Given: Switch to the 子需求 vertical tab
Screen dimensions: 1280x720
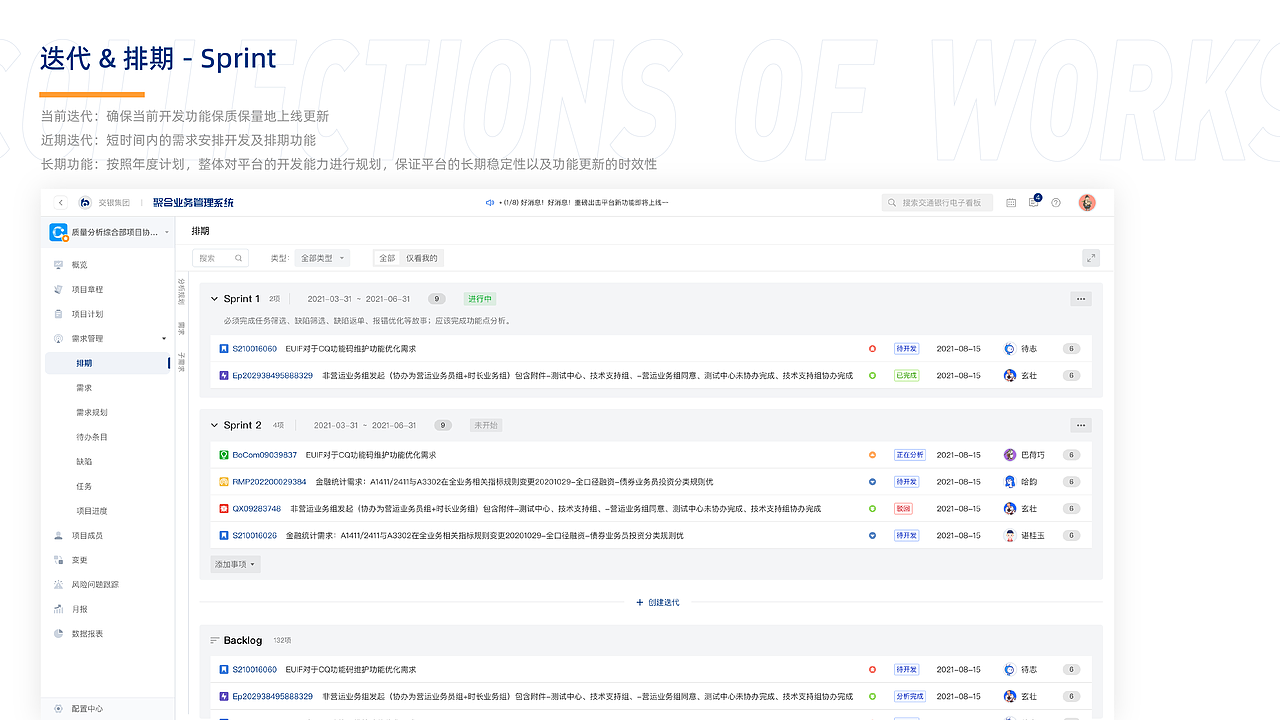Looking at the screenshot, I should [x=181, y=361].
